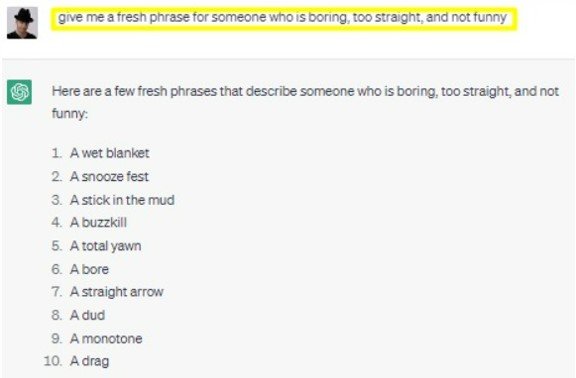
Task: Click list number 10 marker
Action: tap(53, 361)
